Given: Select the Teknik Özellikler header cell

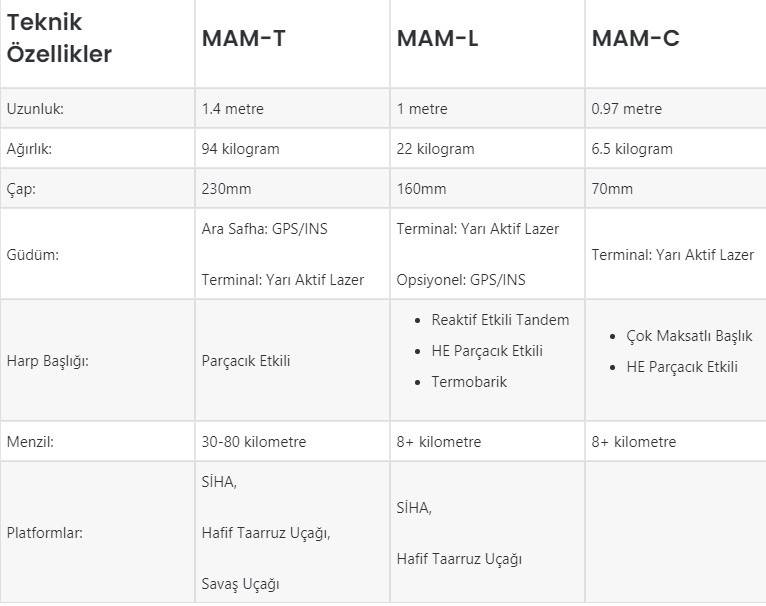Looking at the screenshot, I should 59,38.
